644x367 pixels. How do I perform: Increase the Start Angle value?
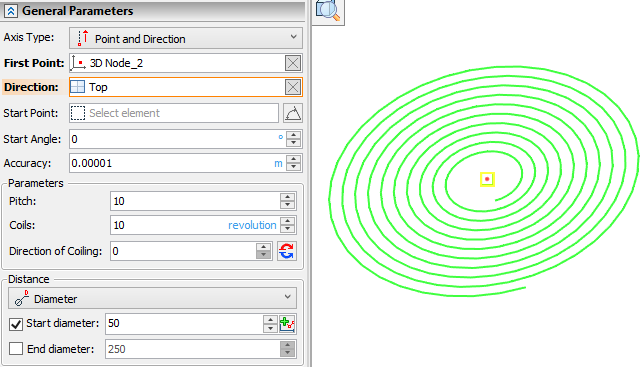tap(293, 135)
